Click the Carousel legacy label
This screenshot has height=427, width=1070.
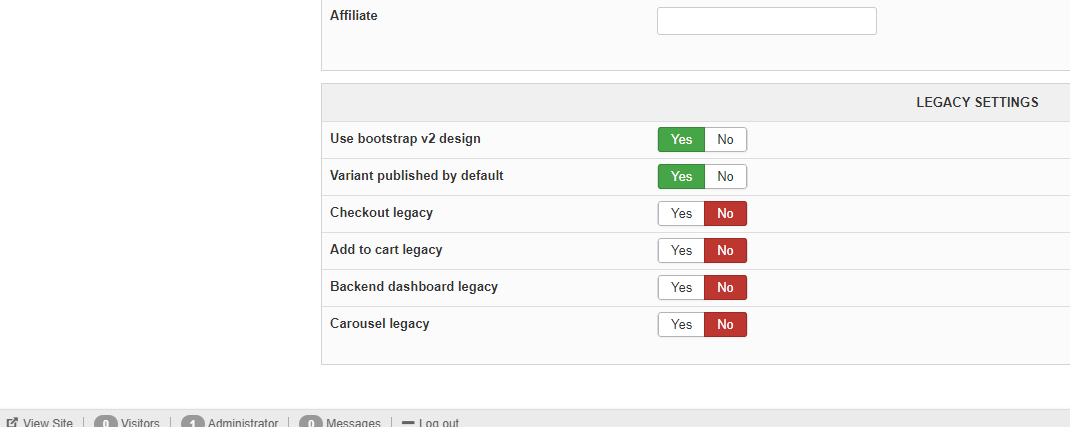379,323
